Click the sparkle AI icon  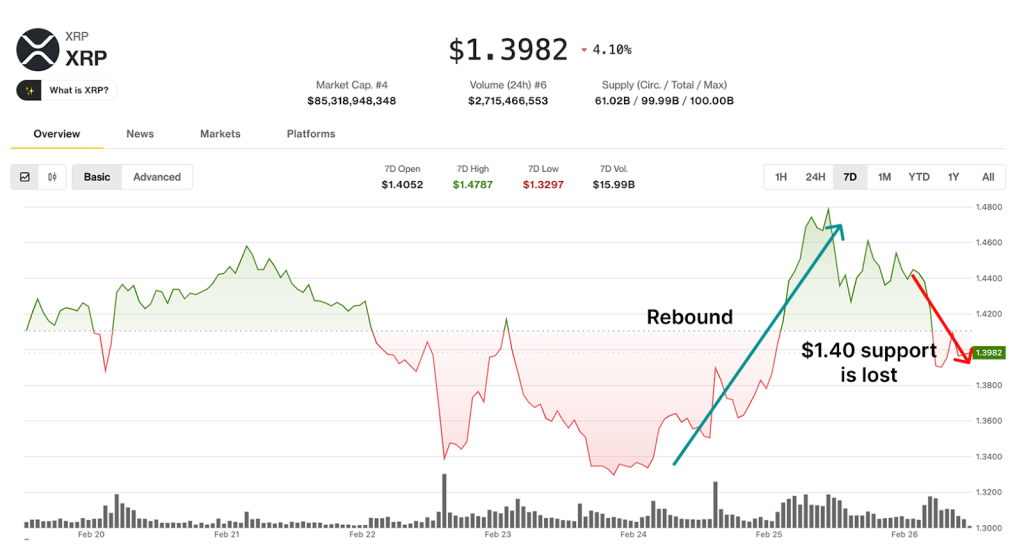[30, 90]
